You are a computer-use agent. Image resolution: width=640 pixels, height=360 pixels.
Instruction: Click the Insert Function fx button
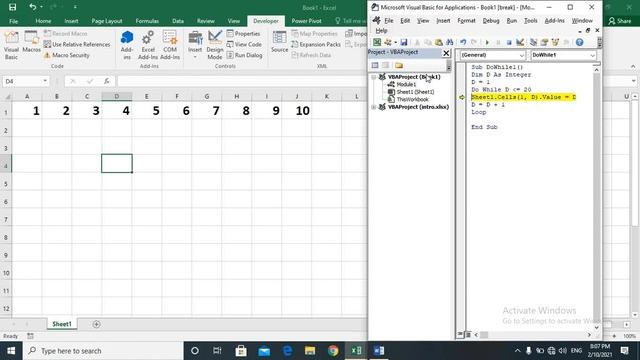tap(107, 81)
